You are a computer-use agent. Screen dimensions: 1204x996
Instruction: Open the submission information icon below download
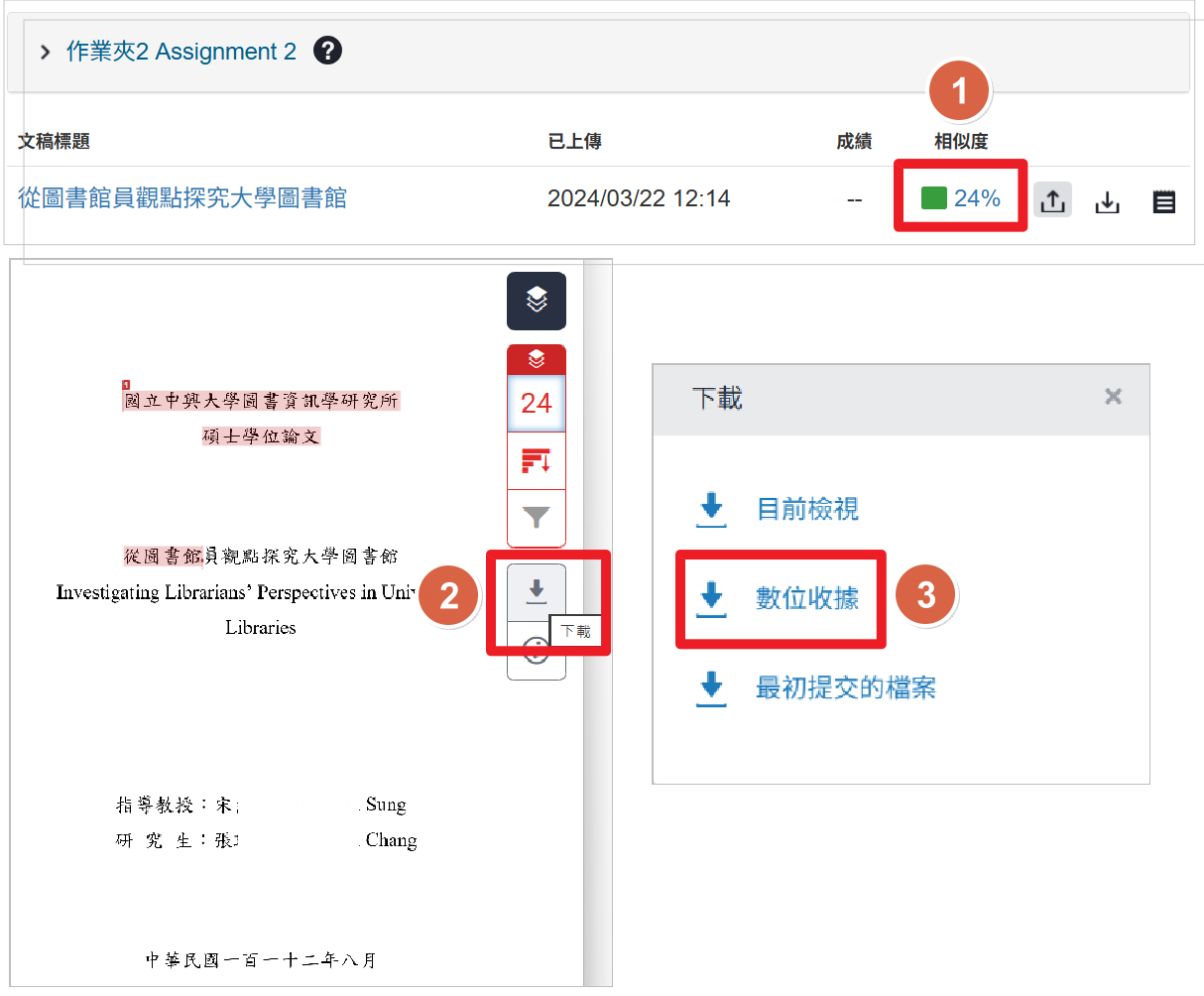point(536,650)
